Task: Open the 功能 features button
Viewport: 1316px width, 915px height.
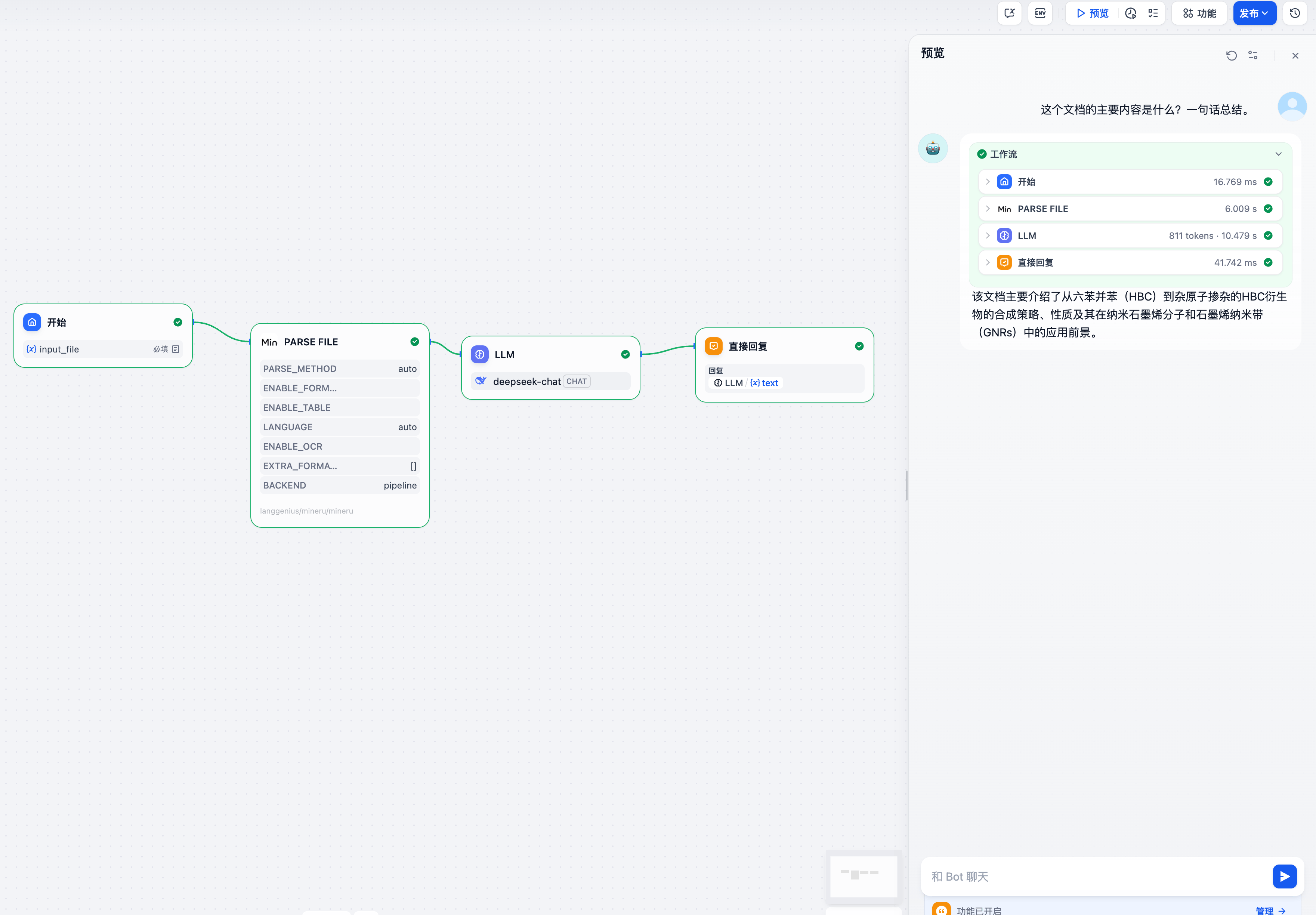Action: (x=1200, y=13)
